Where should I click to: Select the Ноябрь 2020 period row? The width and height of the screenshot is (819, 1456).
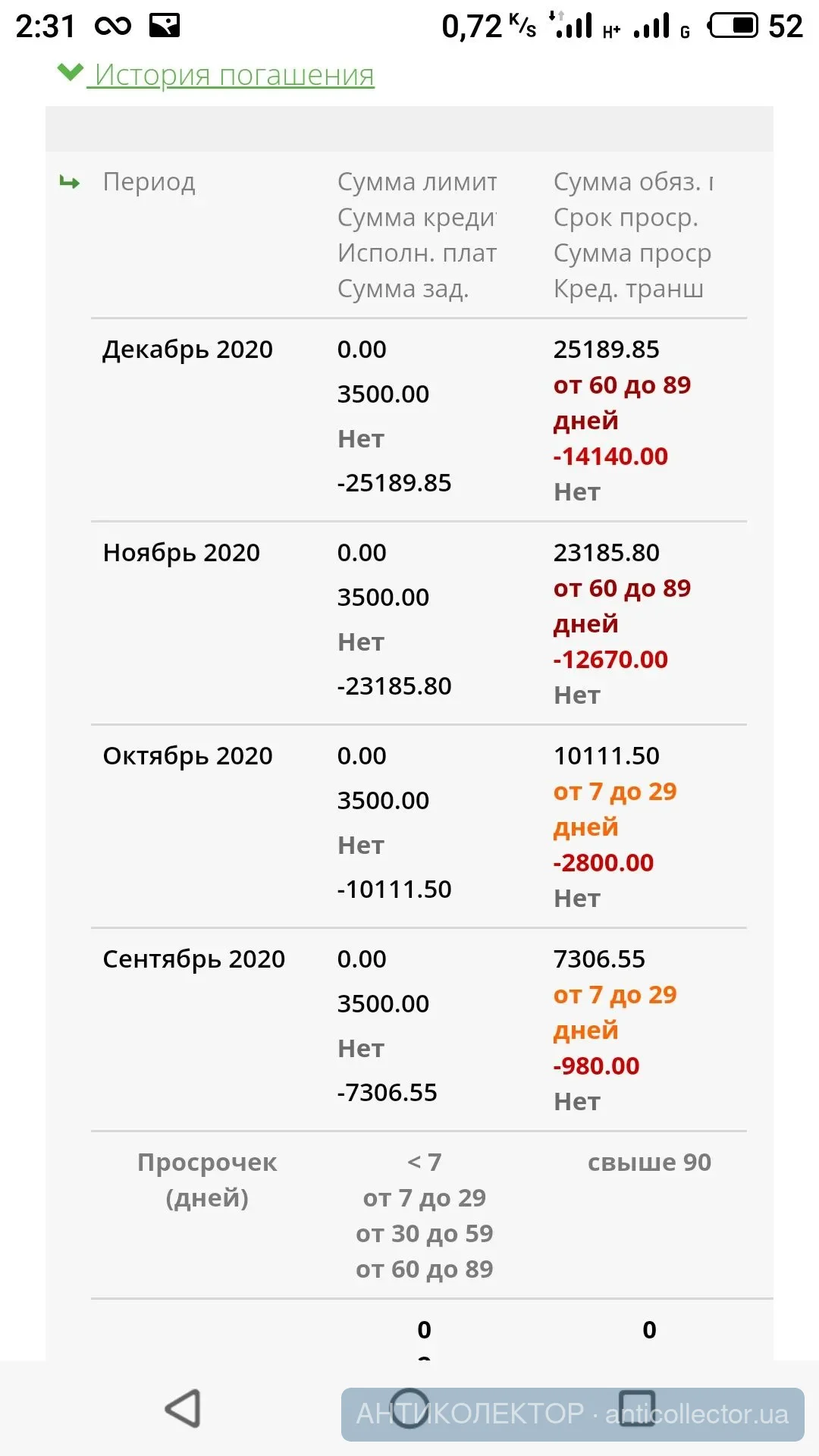pos(181,553)
